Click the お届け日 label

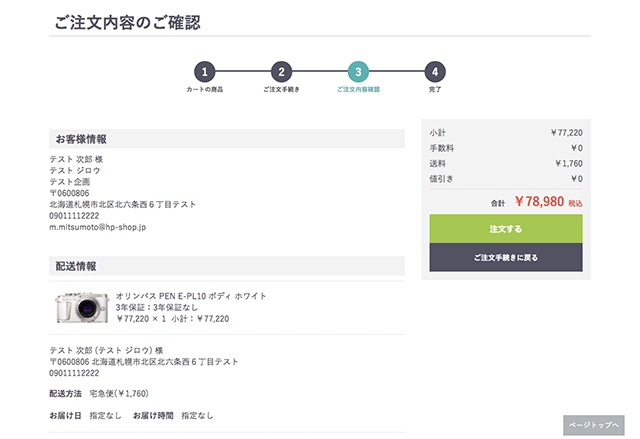click(x=65, y=416)
